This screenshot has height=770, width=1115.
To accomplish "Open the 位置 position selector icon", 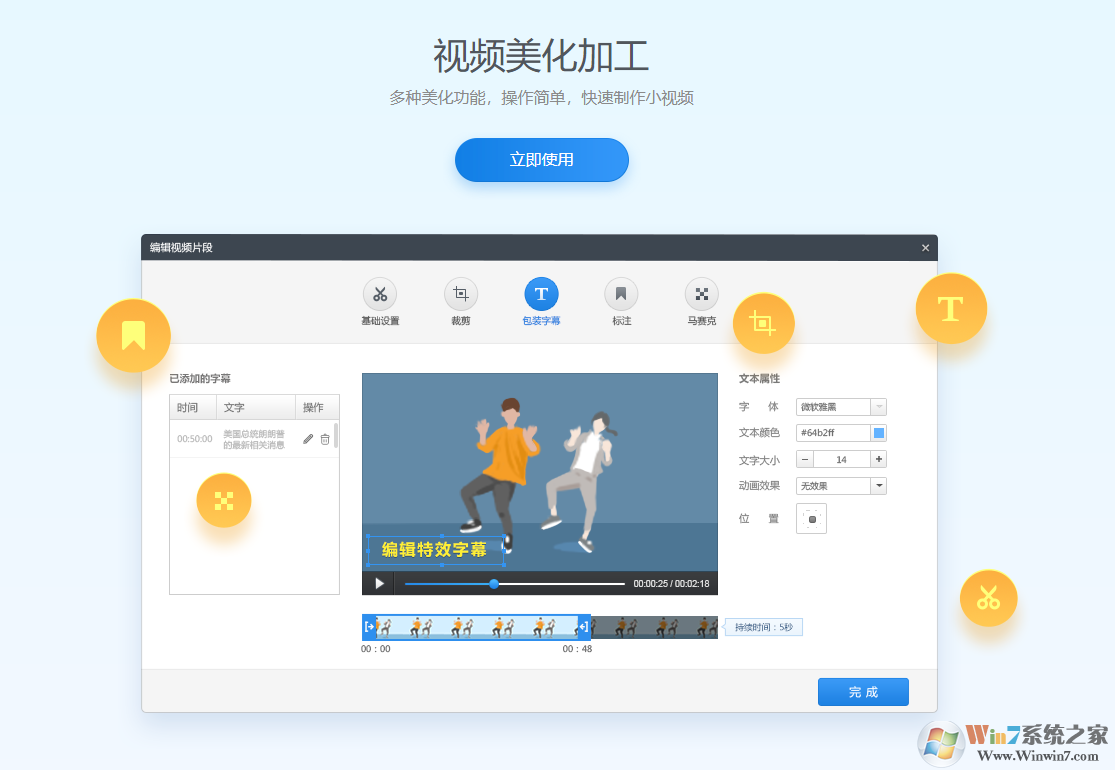I will coord(811,518).
